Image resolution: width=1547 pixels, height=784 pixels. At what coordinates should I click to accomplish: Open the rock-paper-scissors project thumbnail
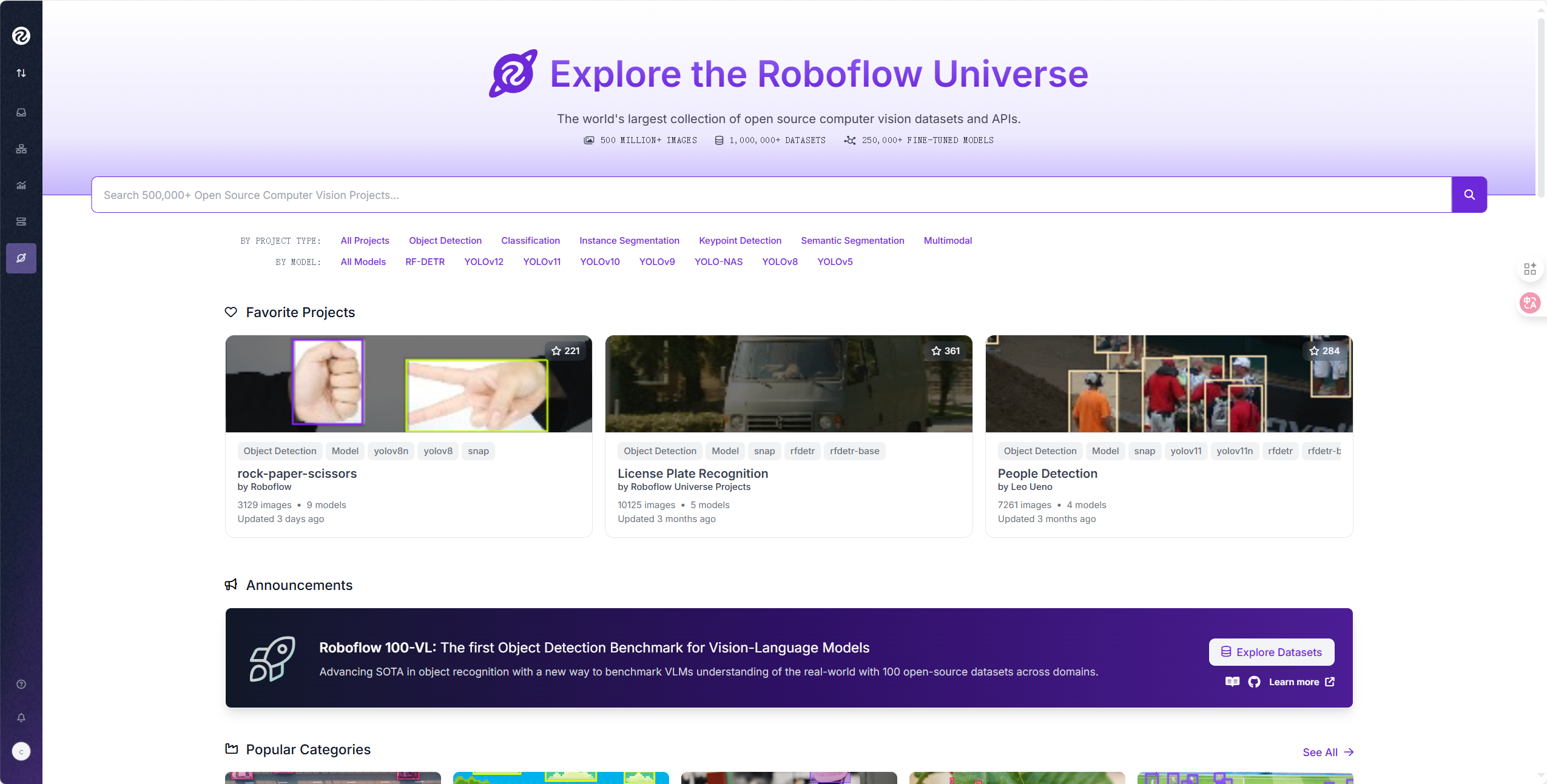408,384
